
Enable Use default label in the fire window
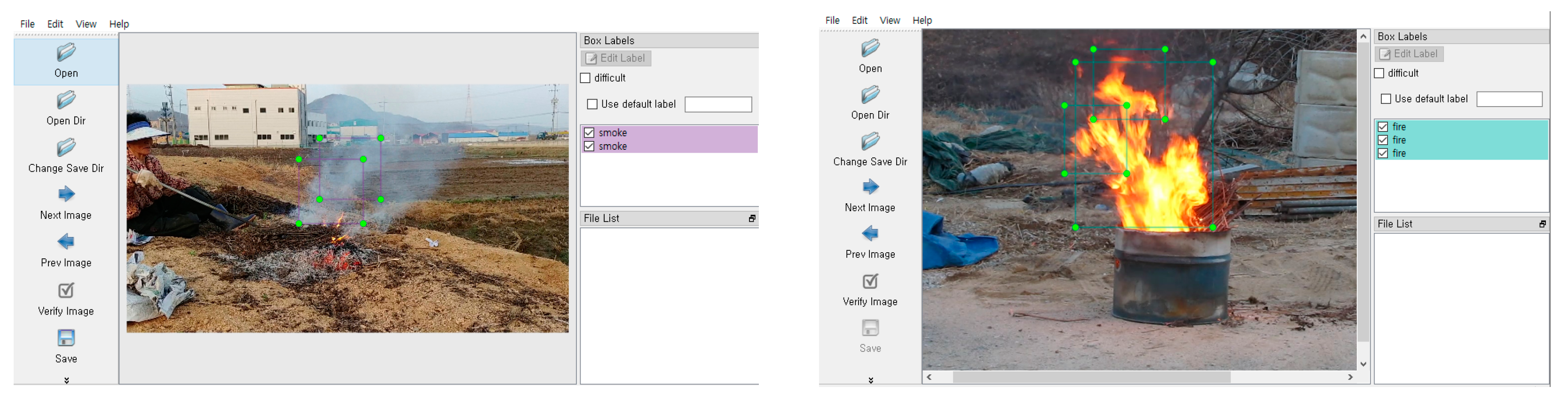point(1386,99)
